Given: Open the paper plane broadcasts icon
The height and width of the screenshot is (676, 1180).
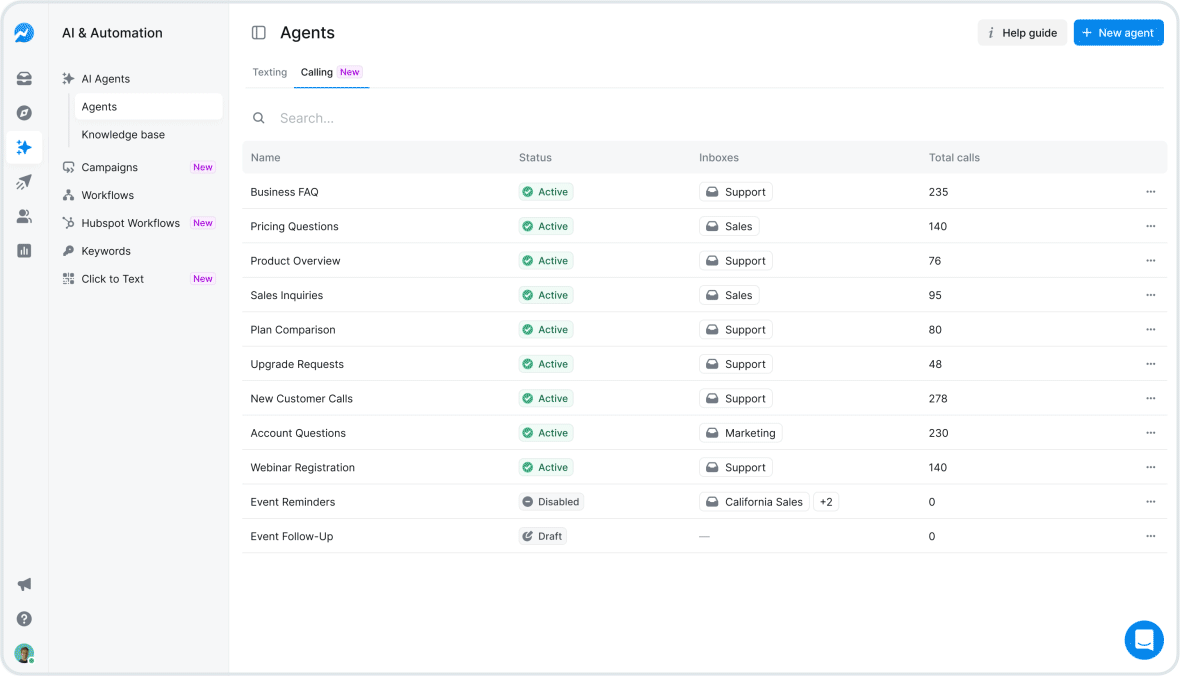Looking at the screenshot, I should pyautogui.click(x=24, y=181).
